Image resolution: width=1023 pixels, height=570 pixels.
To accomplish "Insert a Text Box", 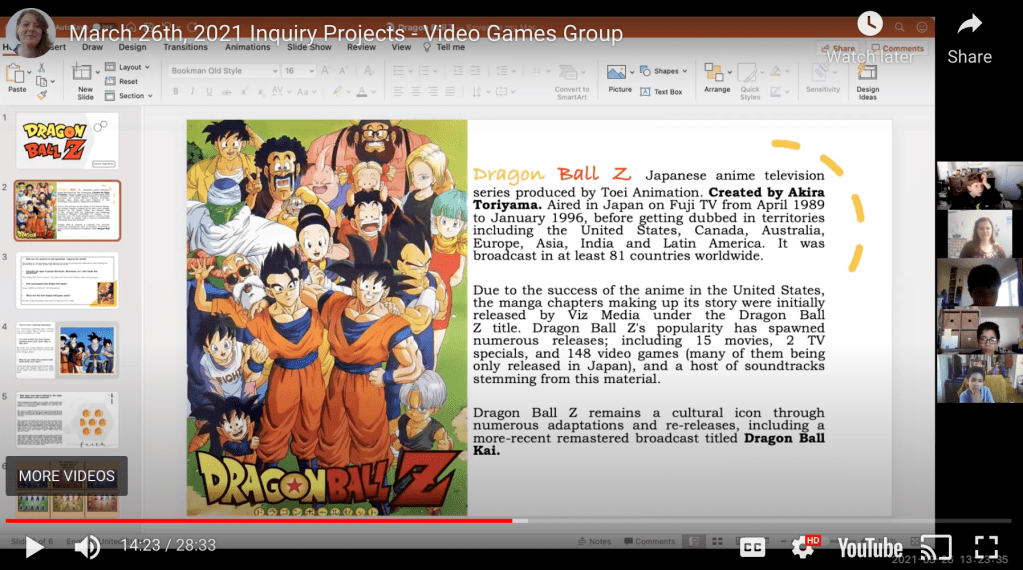I will click(x=661, y=92).
